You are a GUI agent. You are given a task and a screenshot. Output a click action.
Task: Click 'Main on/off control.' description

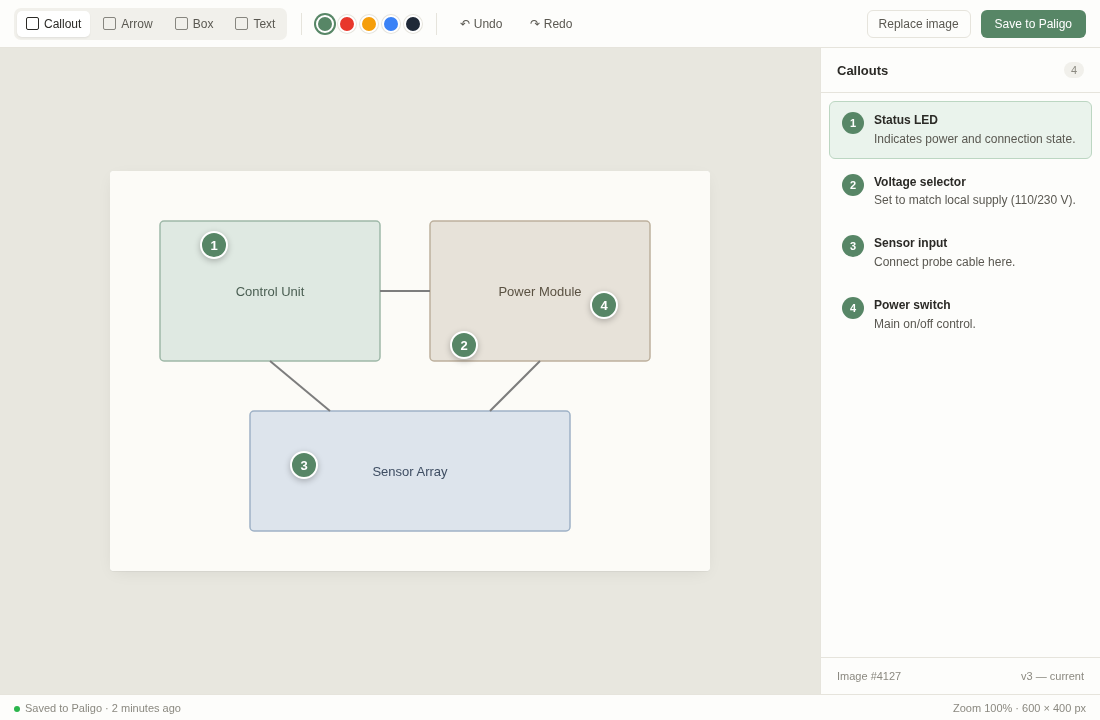(925, 324)
